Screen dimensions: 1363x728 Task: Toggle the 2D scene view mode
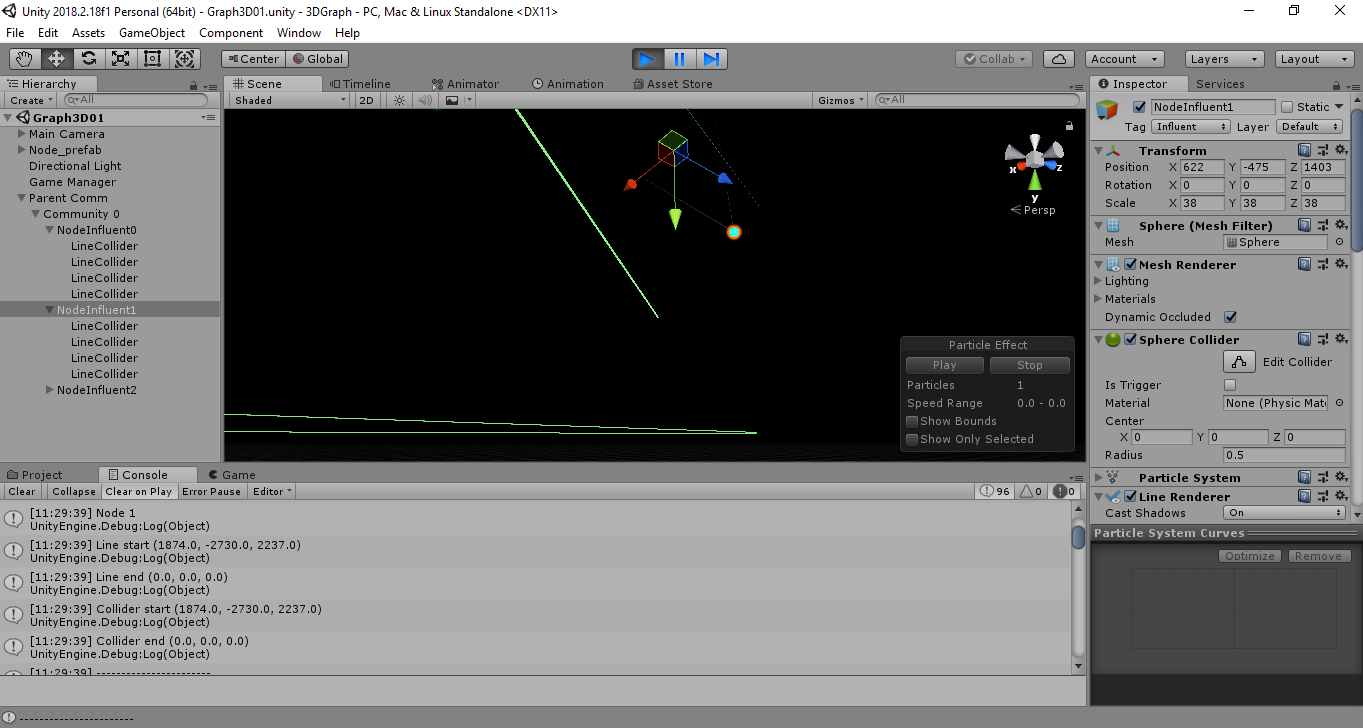(x=366, y=100)
